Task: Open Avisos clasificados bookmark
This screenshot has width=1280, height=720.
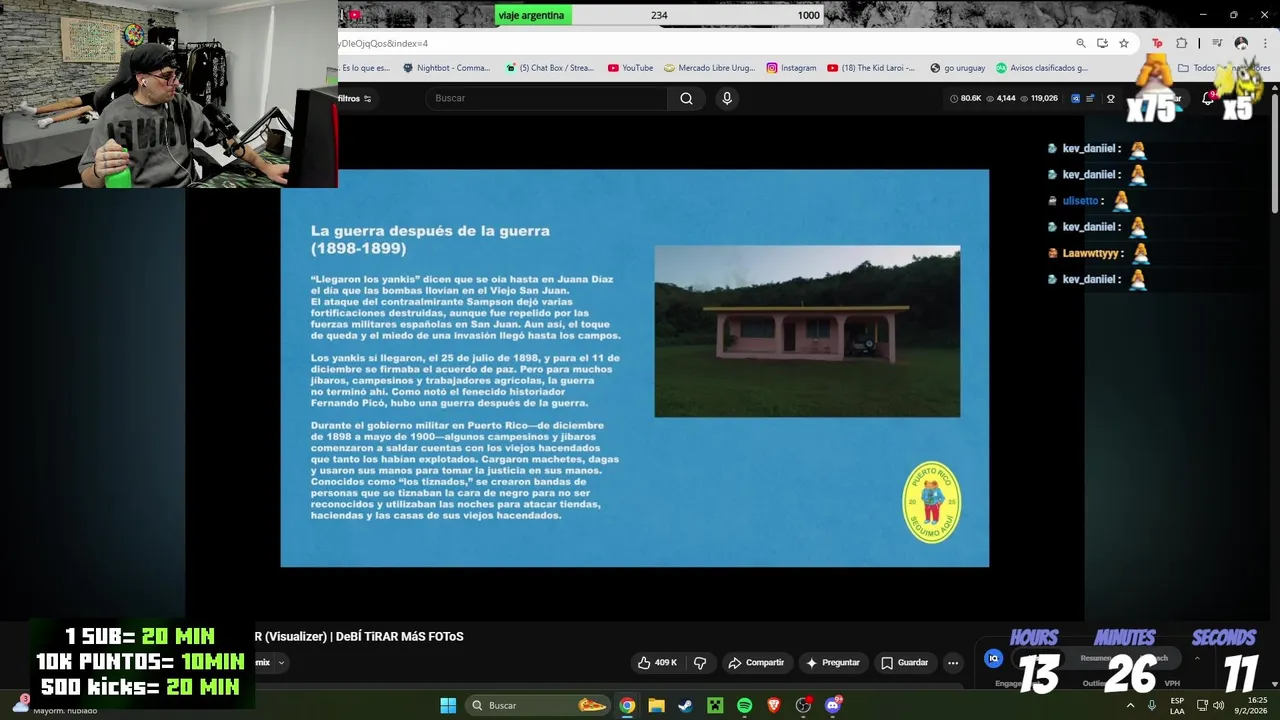Action: 1041,68
